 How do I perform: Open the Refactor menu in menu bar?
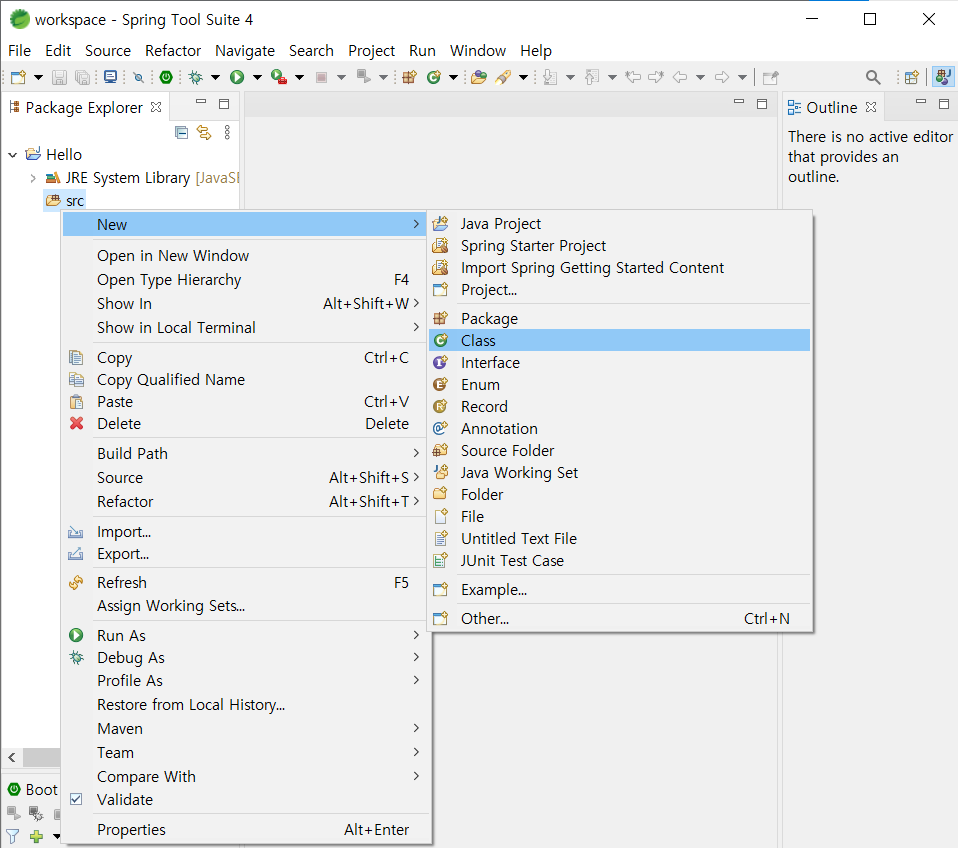point(173,51)
